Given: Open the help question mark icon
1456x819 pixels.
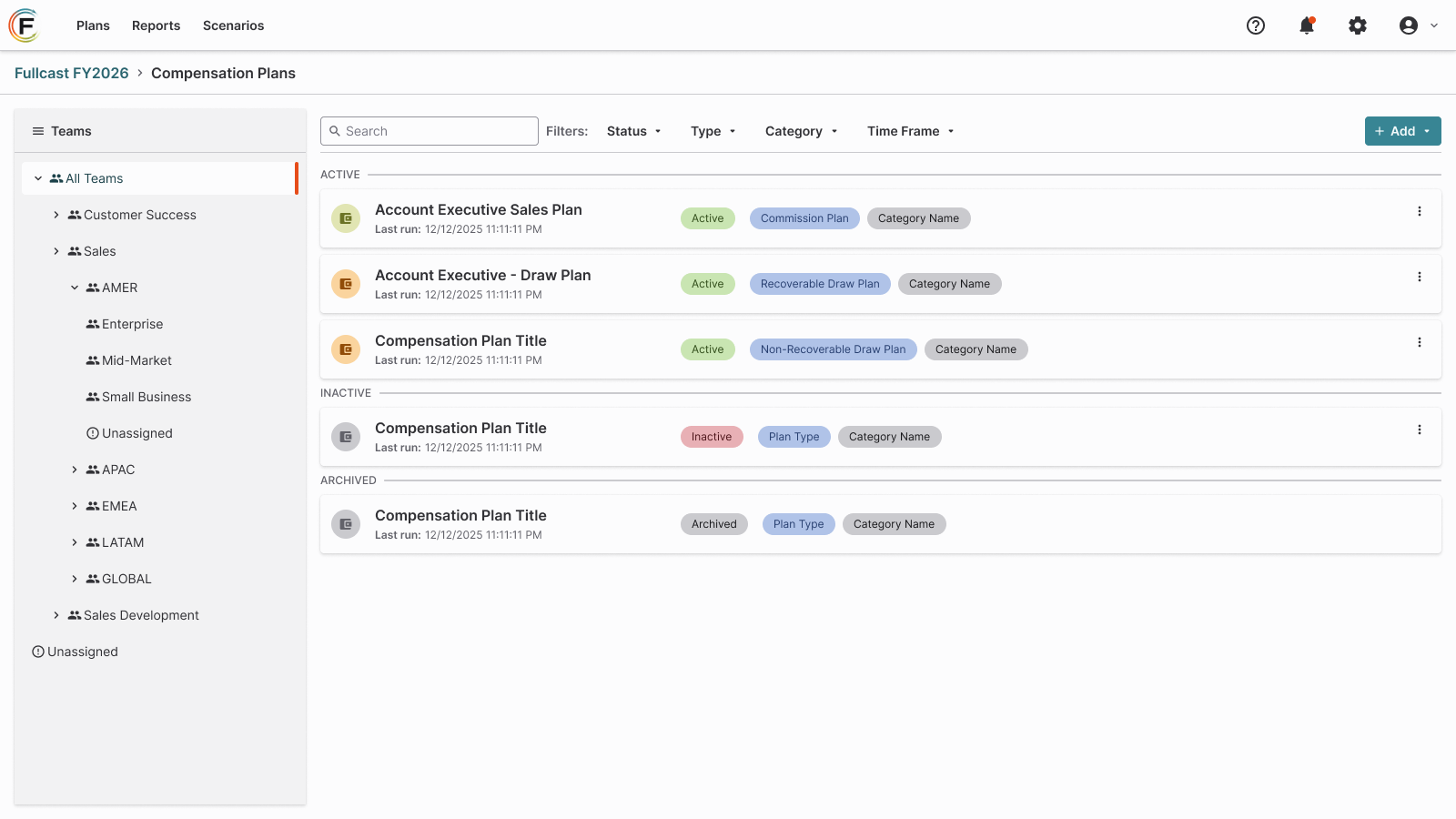Looking at the screenshot, I should (x=1256, y=25).
